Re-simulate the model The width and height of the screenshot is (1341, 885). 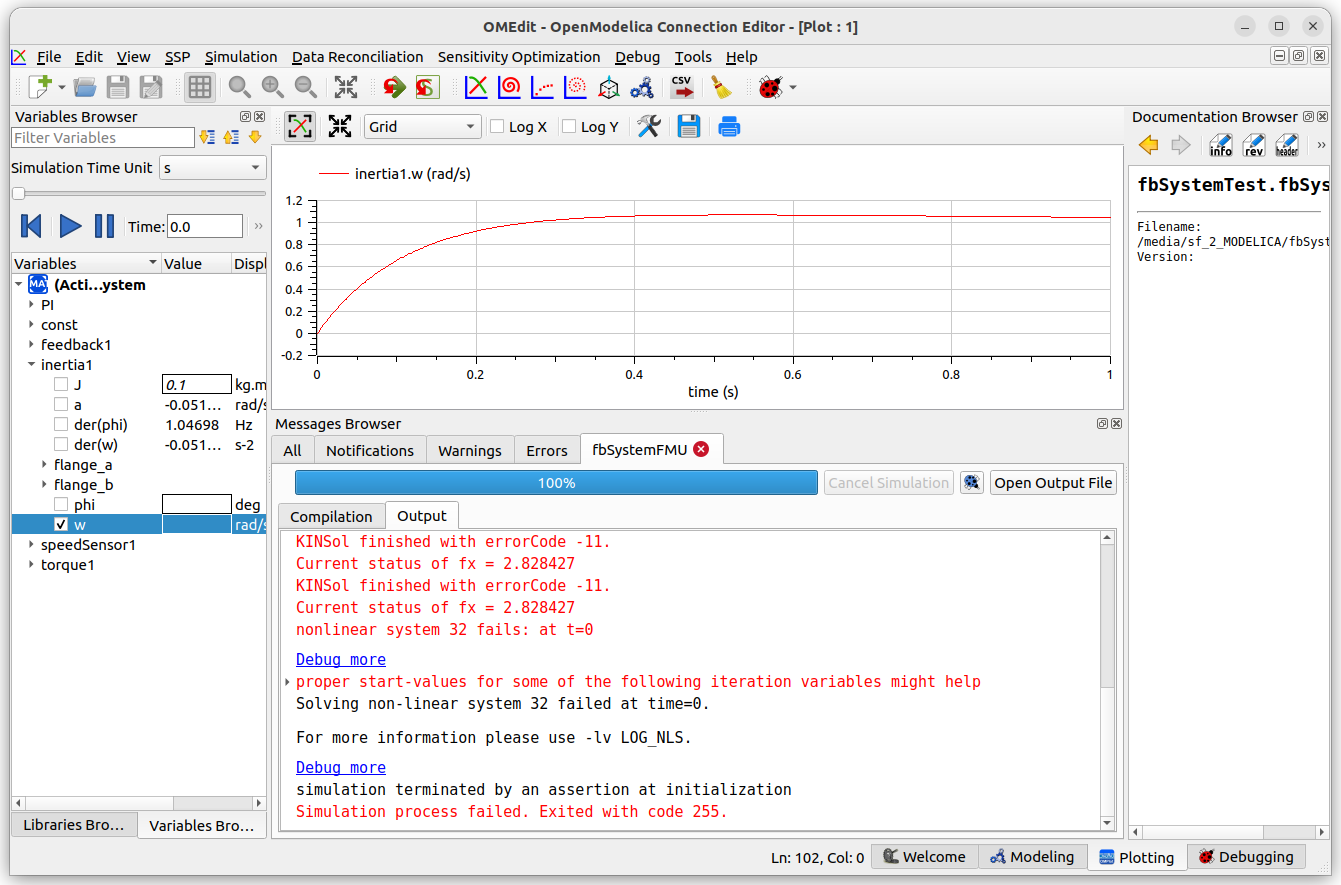[393, 87]
